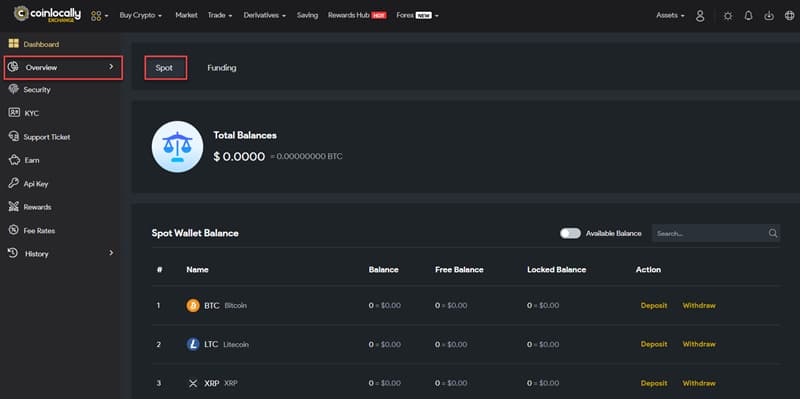Click Deposit for LTC
This screenshot has width=800, height=399.
pyautogui.click(x=654, y=344)
